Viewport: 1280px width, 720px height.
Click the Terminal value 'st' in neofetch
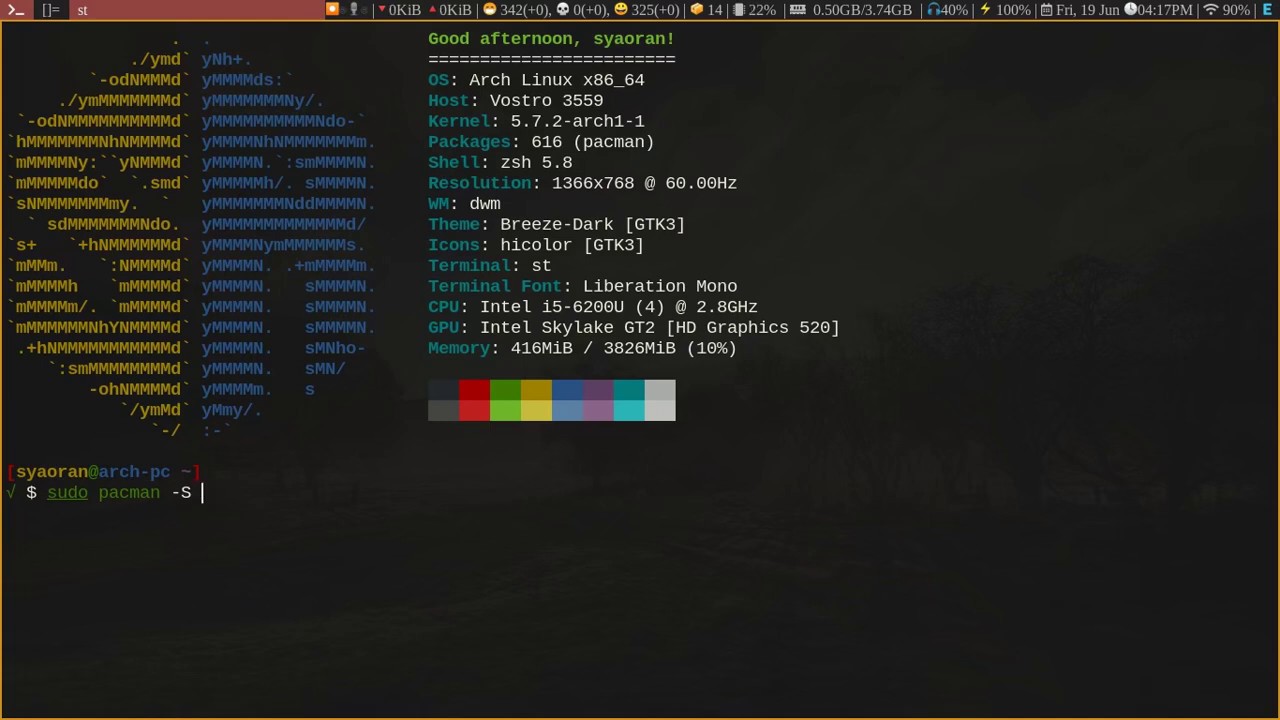click(x=541, y=266)
